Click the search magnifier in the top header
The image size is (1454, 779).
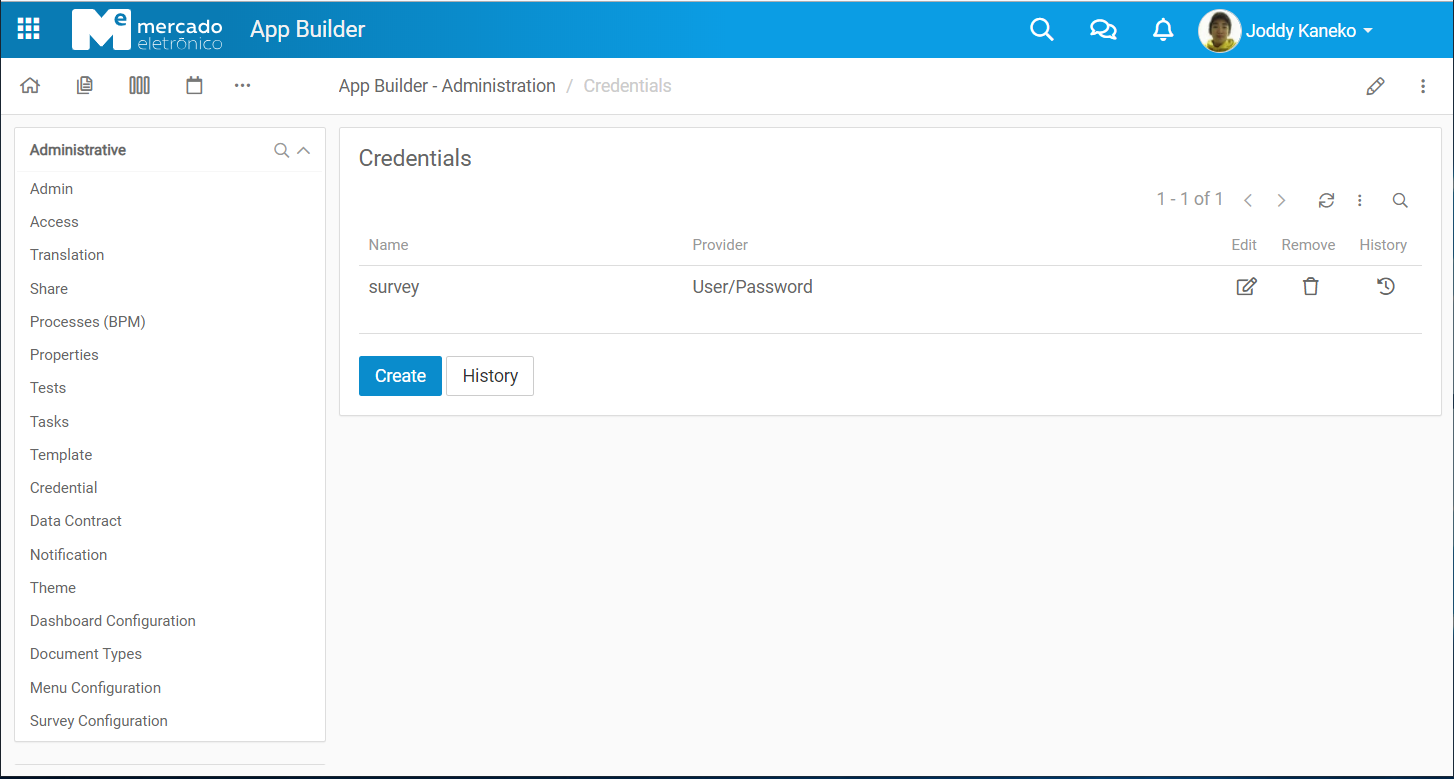click(1042, 30)
